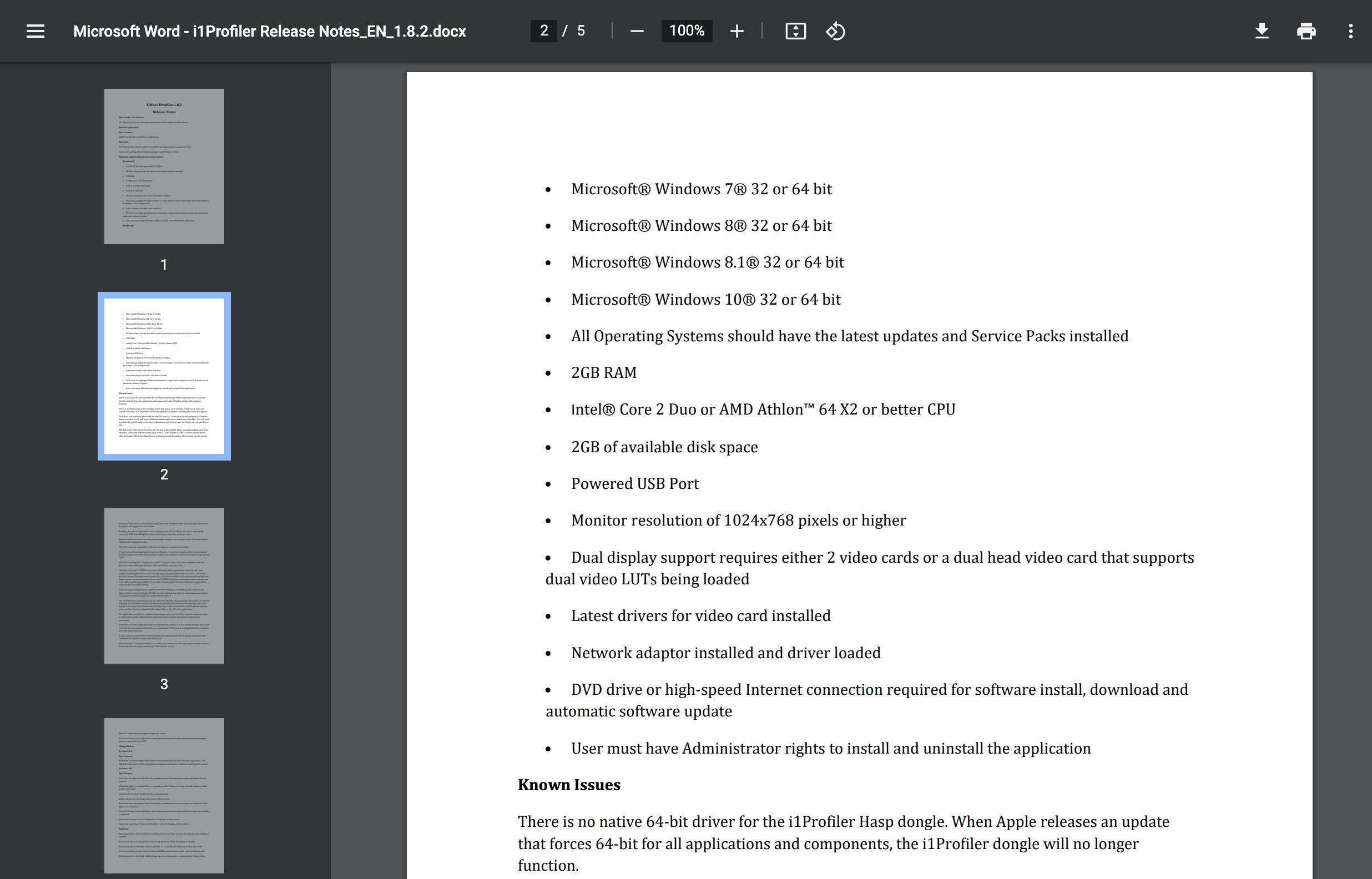
Task: Zoom out of the document
Action: pyautogui.click(x=637, y=31)
